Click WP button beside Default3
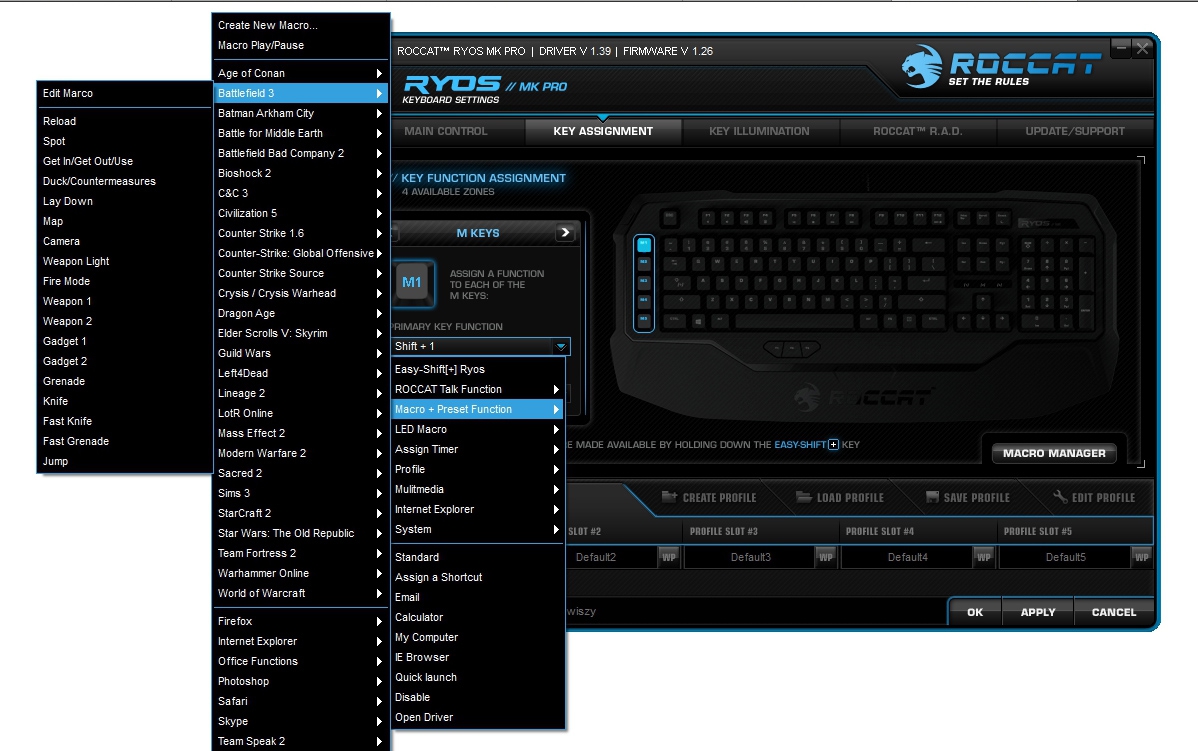The height and width of the screenshot is (751, 1198). (826, 557)
